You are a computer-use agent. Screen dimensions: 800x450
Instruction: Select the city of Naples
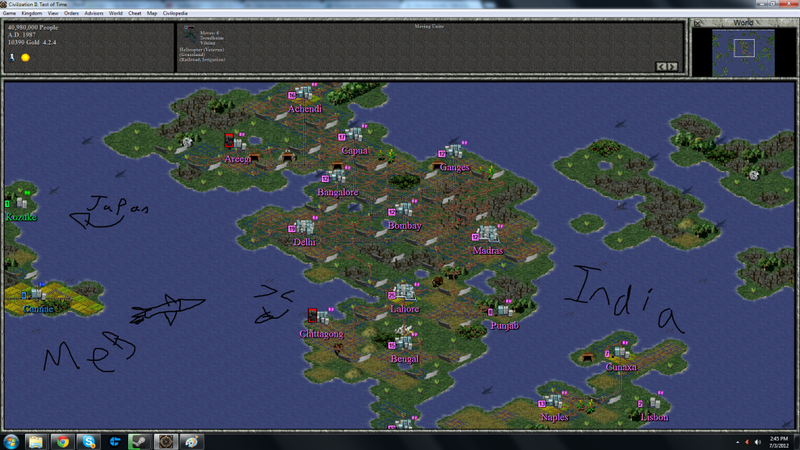(553, 401)
